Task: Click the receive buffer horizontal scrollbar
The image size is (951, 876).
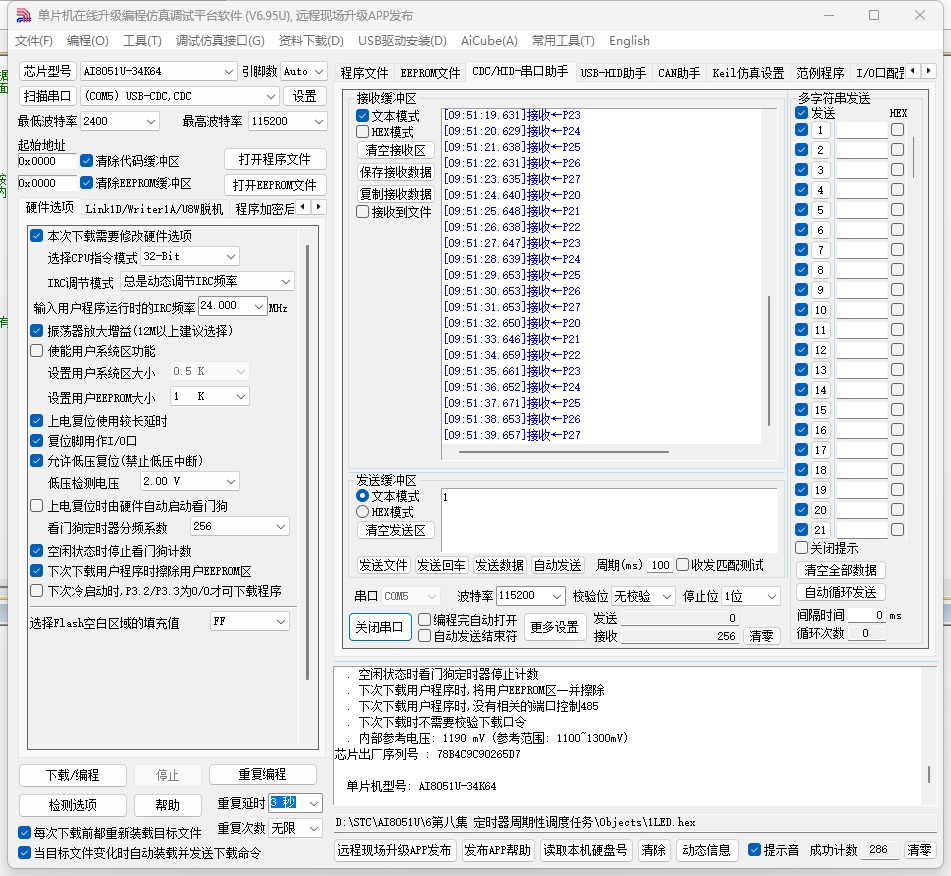Action: [564, 452]
